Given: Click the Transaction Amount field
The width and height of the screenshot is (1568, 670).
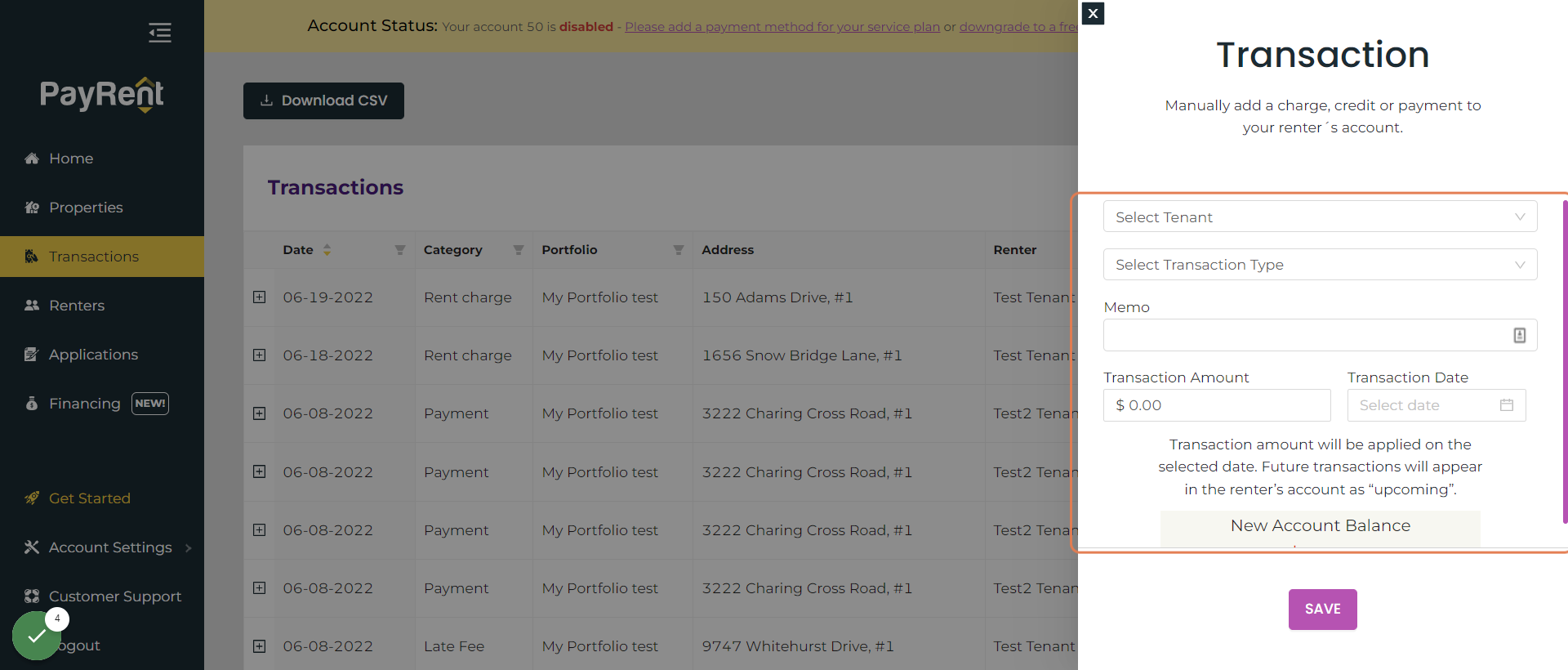Looking at the screenshot, I should coord(1217,405).
